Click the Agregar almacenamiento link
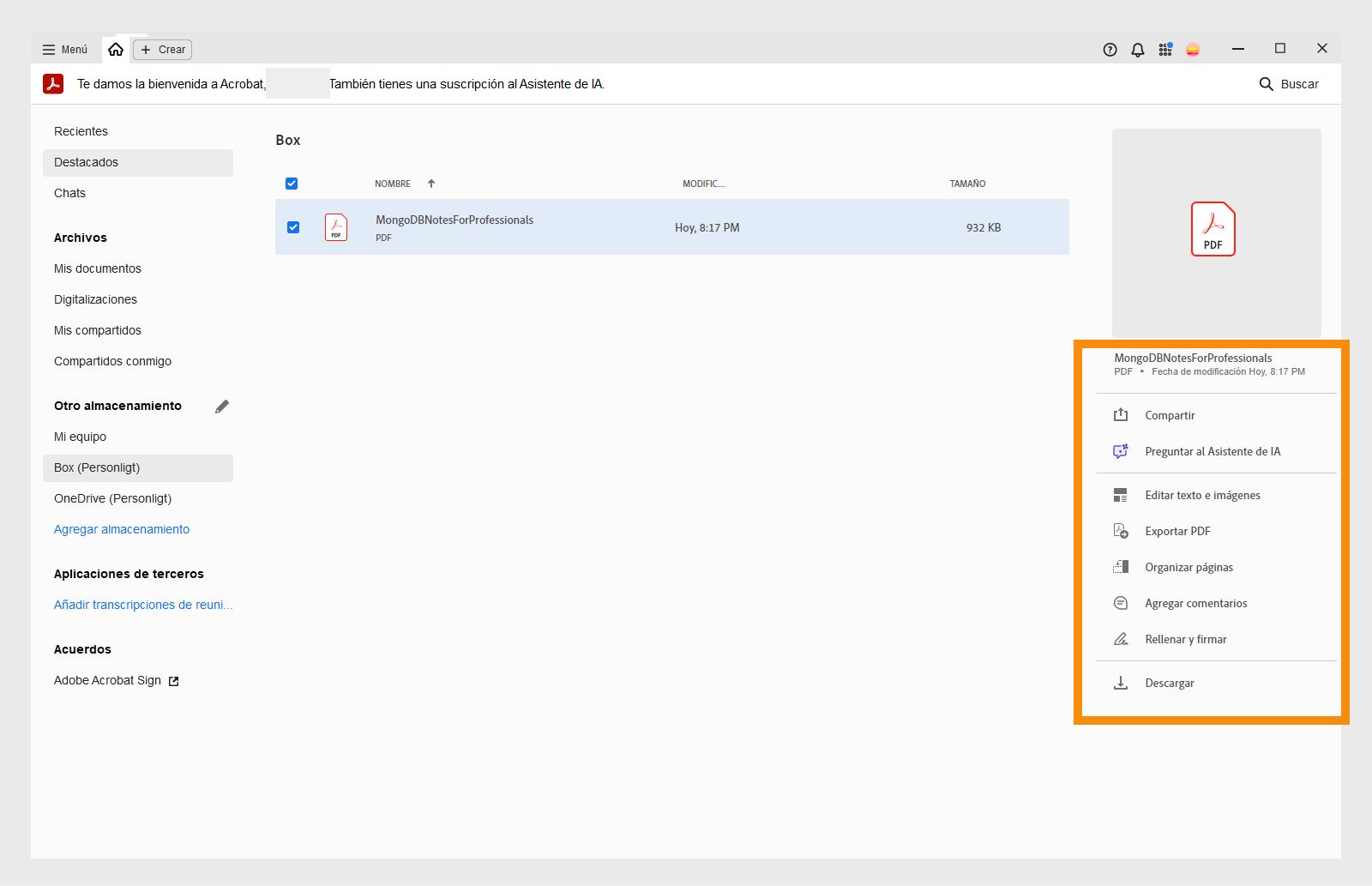 point(121,529)
